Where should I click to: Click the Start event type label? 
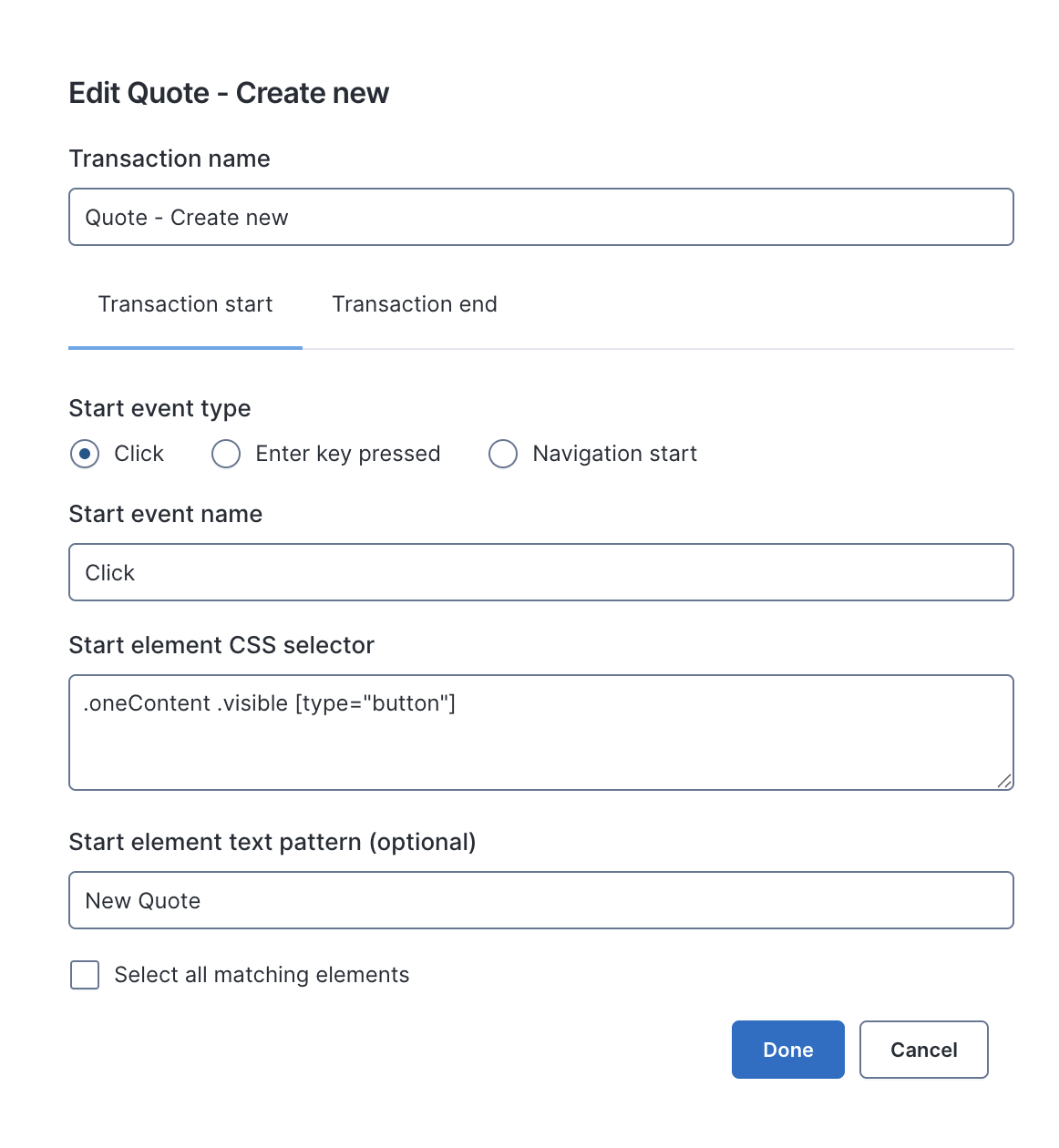(x=159, y=408)
